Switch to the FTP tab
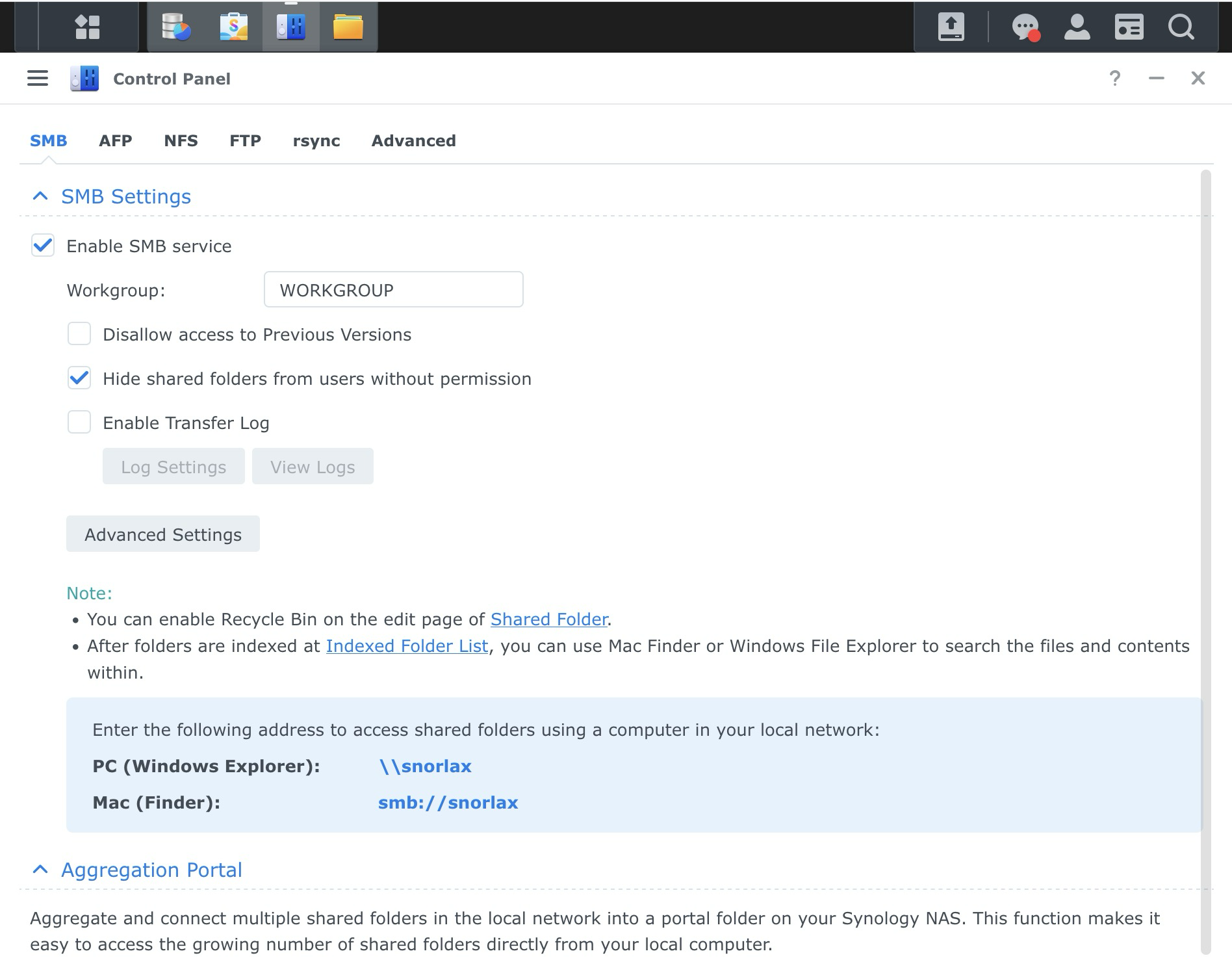 (x=245, y=140)
